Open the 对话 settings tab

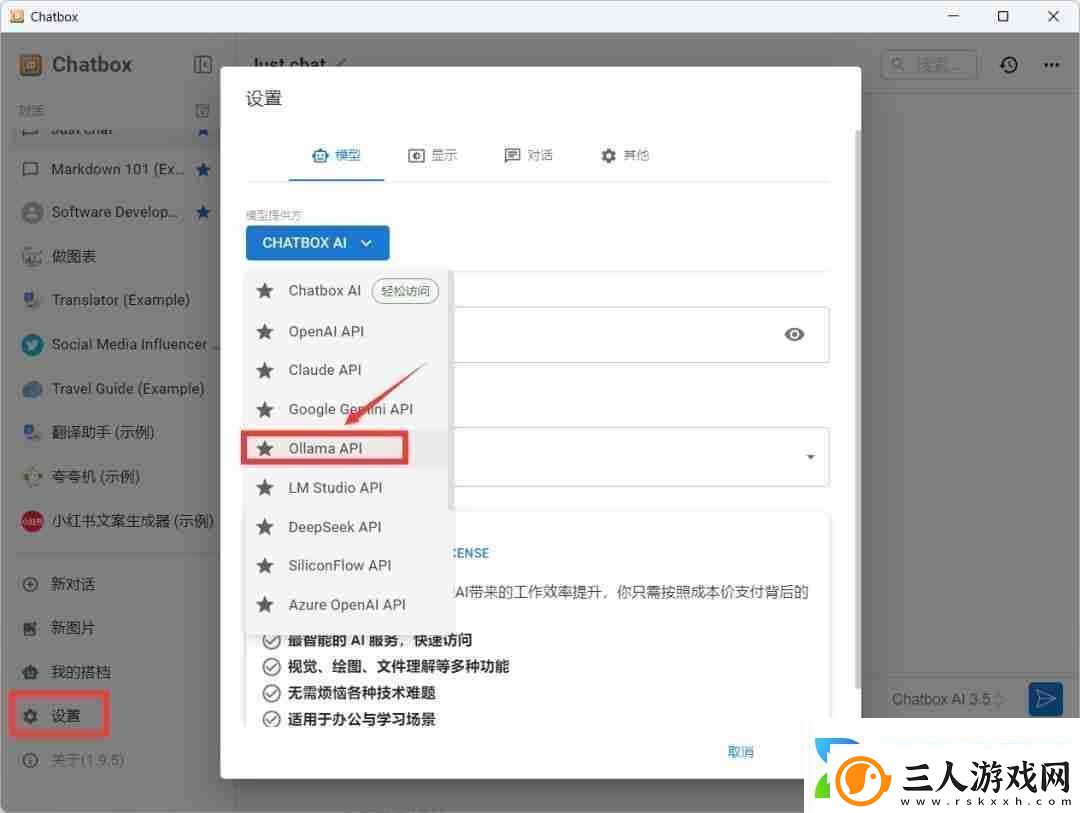[x=528, y=155]
